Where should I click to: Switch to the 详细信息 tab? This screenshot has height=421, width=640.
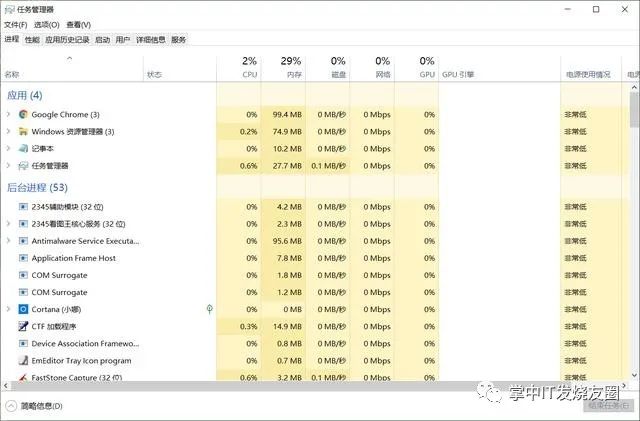[151, 40]
